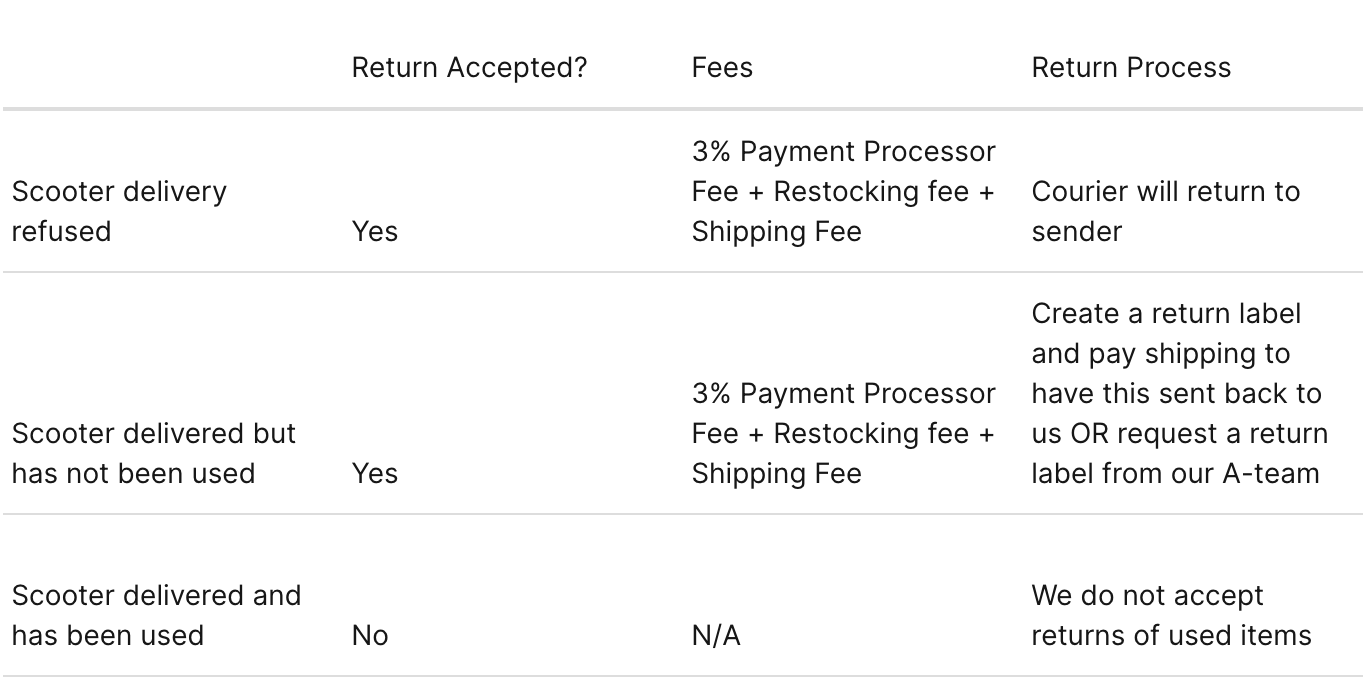Select the "Scooter delivery refused" row label

click(119, 211)
